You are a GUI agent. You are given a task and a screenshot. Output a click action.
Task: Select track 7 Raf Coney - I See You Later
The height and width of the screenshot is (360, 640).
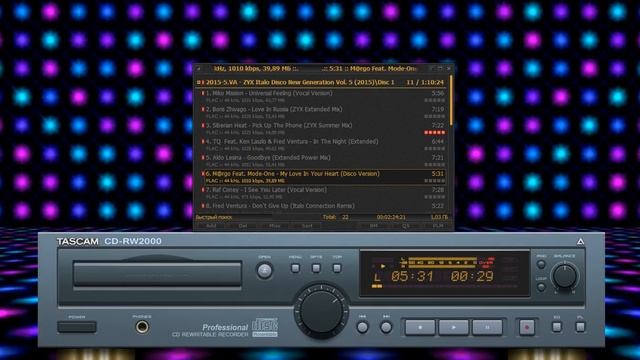tap(323, 193)
